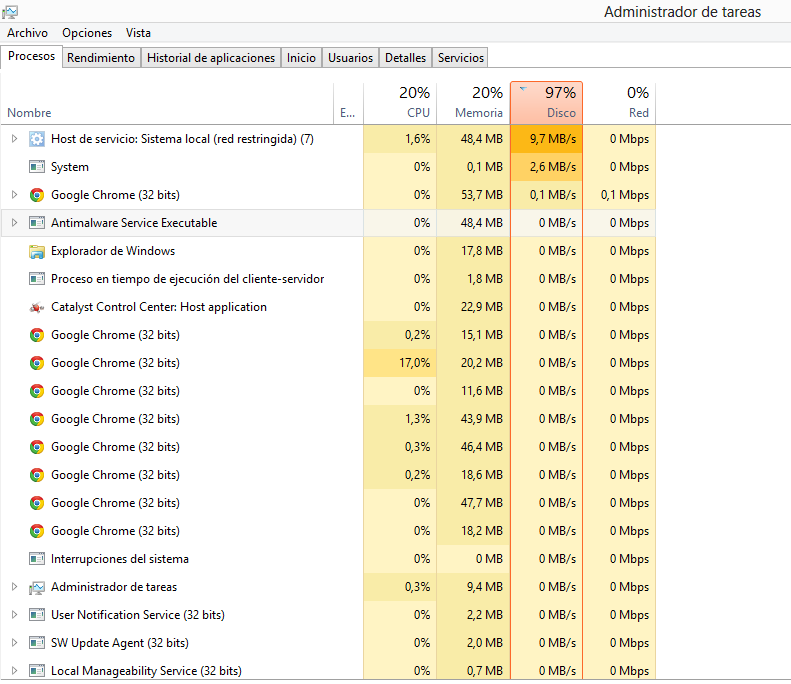Image resolution: width=791 pixels, height=684 pixels.
Task: Expand User Notification Service row
Action: pos(14,615)
